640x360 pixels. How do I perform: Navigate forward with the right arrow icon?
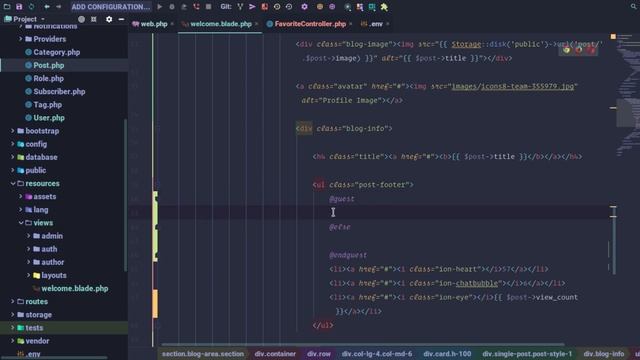58,7
